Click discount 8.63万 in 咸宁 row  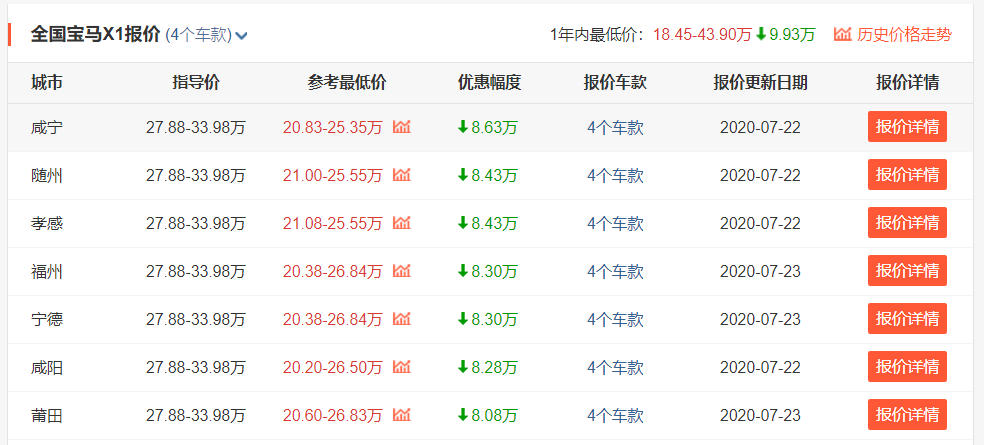tap(488, 127)
